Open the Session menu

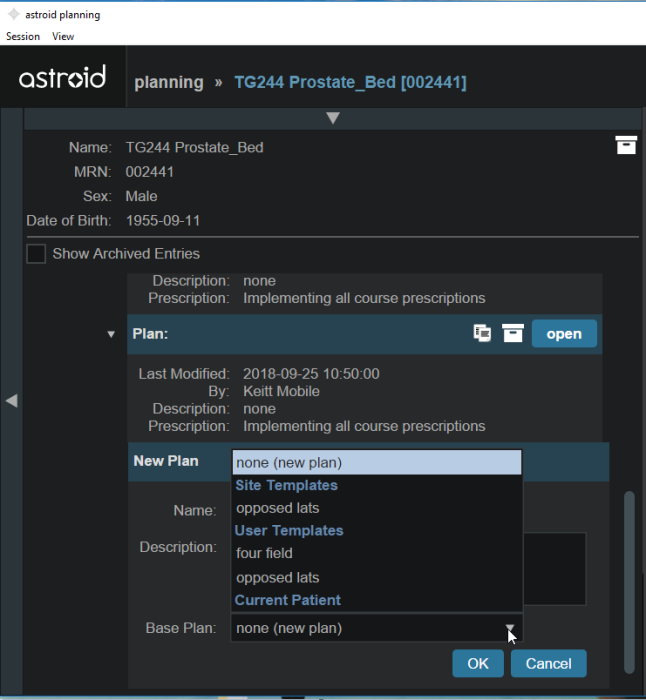point(23,37)
